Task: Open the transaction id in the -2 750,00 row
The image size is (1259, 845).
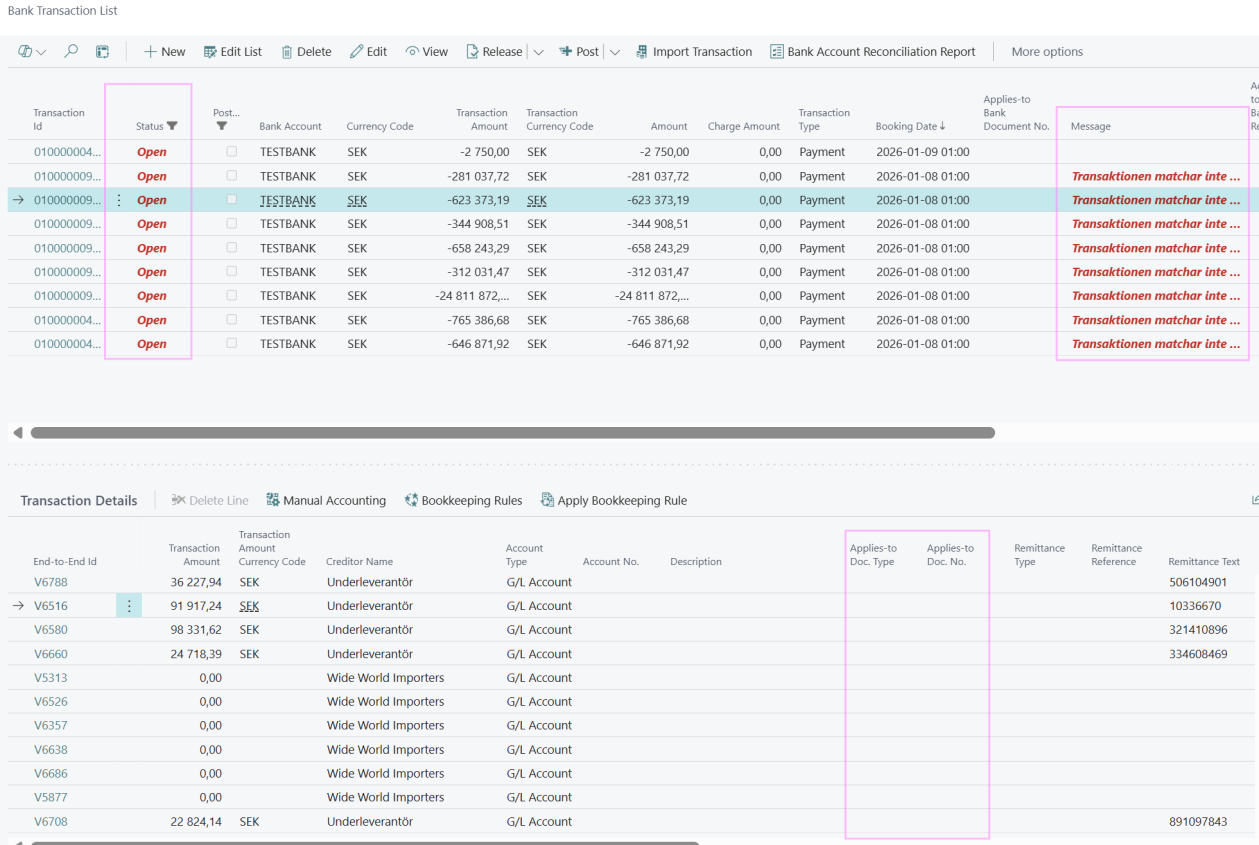Action: click(x=68, y=152)
